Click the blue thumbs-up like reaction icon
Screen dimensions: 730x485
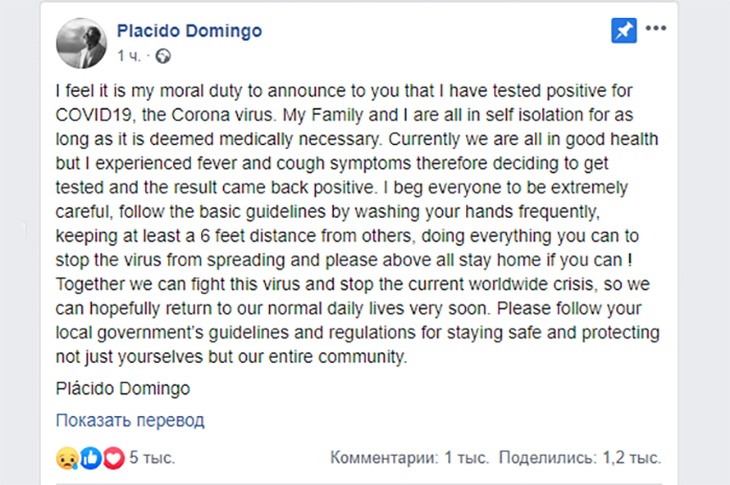tap(91, 458)
